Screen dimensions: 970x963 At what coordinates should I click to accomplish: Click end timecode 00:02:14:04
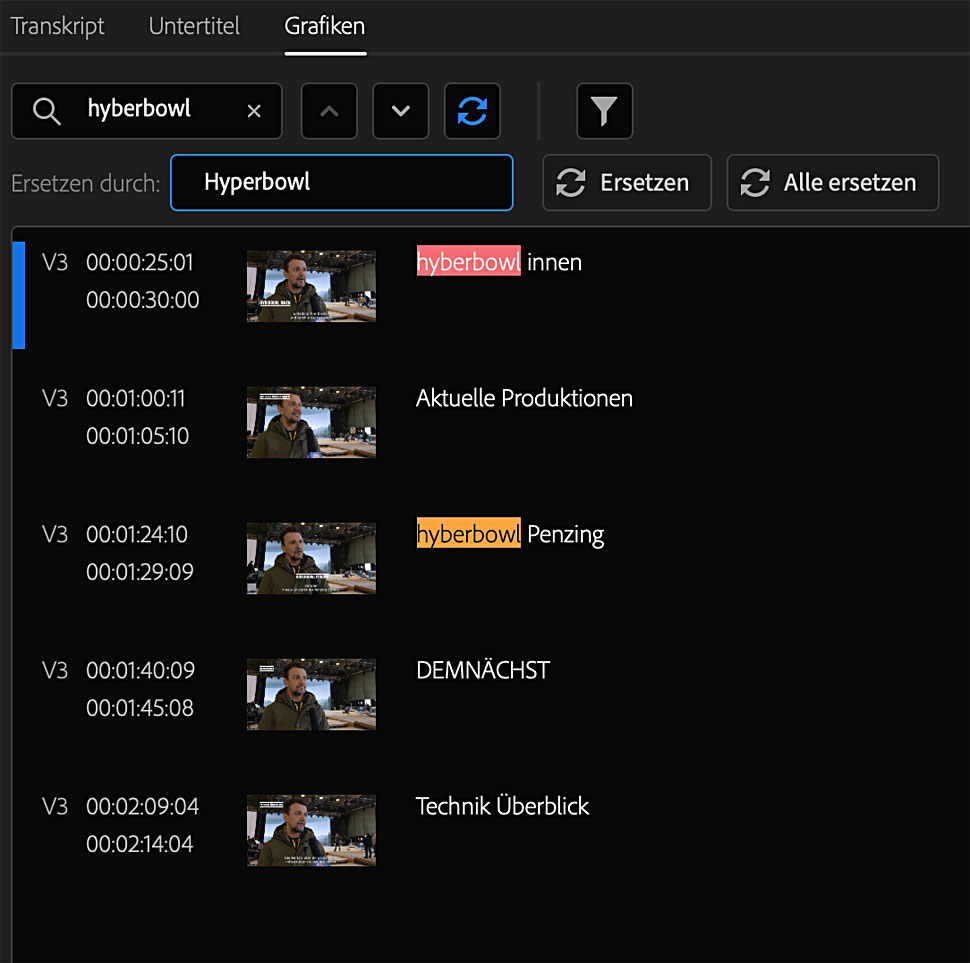[140, 844]
